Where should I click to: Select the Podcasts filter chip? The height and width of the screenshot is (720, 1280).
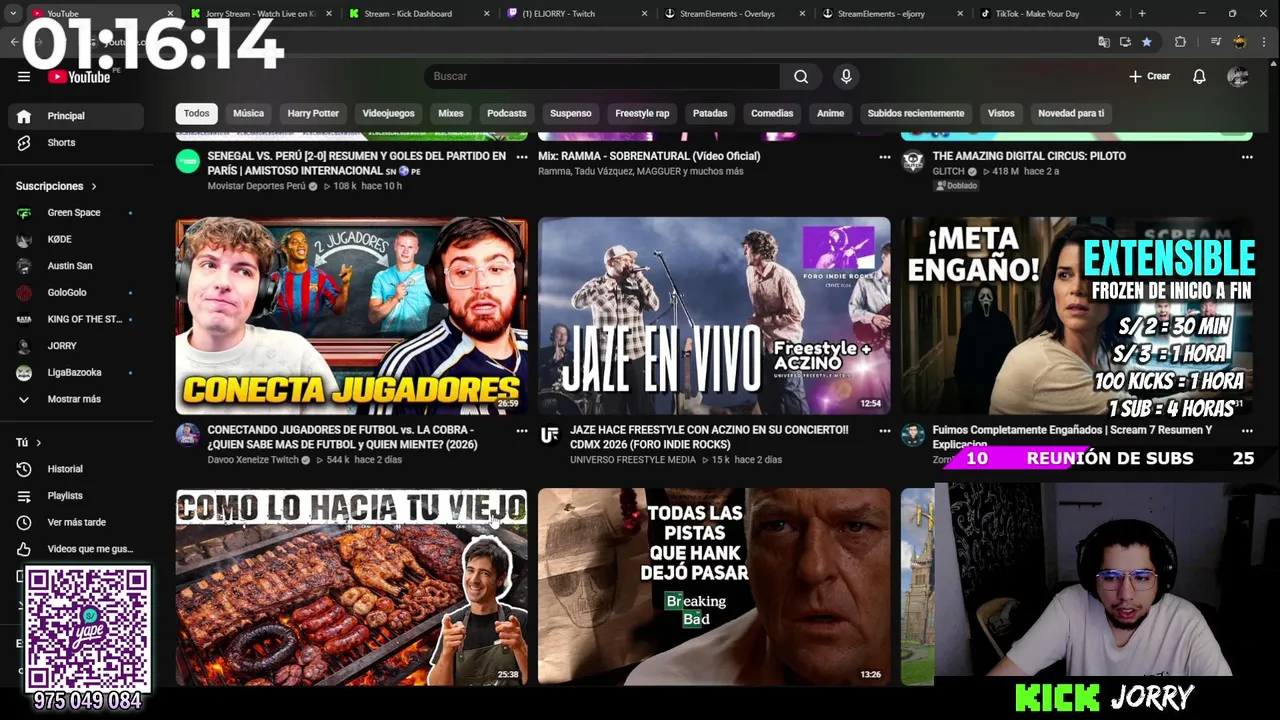point(506,113)
